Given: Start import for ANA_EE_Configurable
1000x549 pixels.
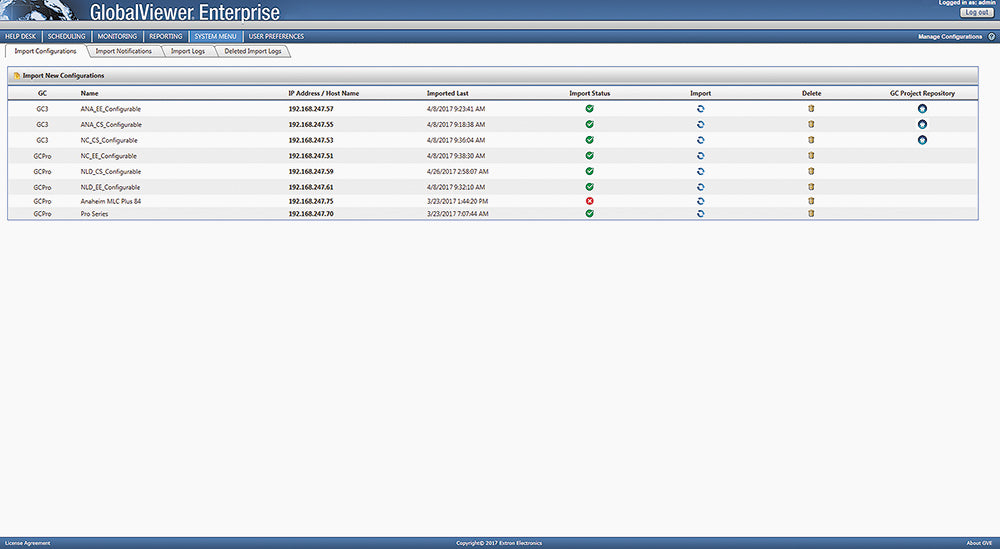Looking at the screenshot, I should coord(700,109).
